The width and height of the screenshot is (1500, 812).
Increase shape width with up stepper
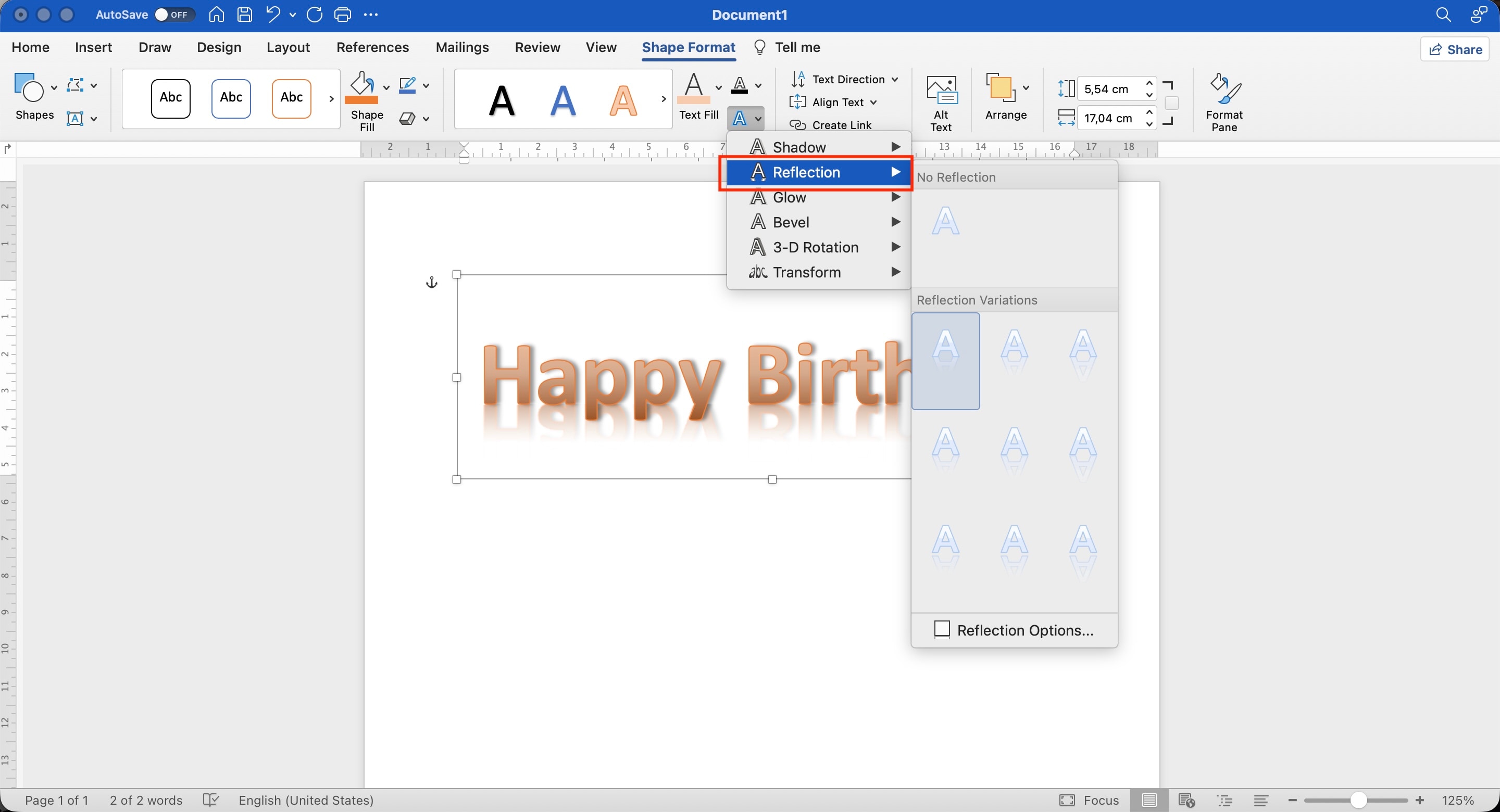[x=1149, y=112]
